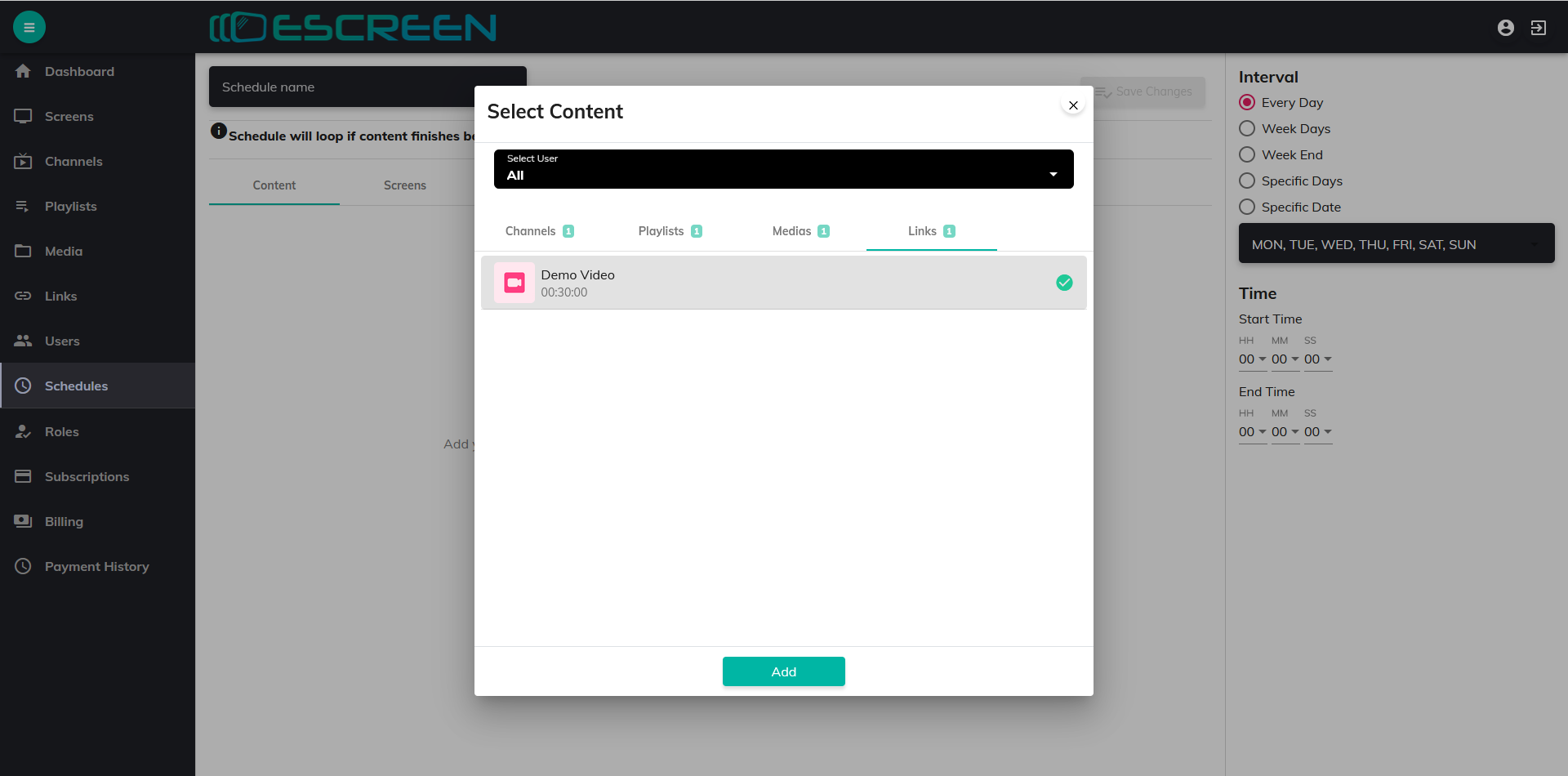
Task: Open Billing from the sidebar
Action: pos(64,522)
